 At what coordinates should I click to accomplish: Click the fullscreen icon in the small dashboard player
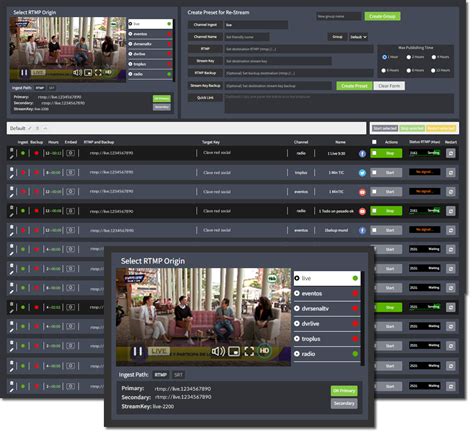[98, 72]
